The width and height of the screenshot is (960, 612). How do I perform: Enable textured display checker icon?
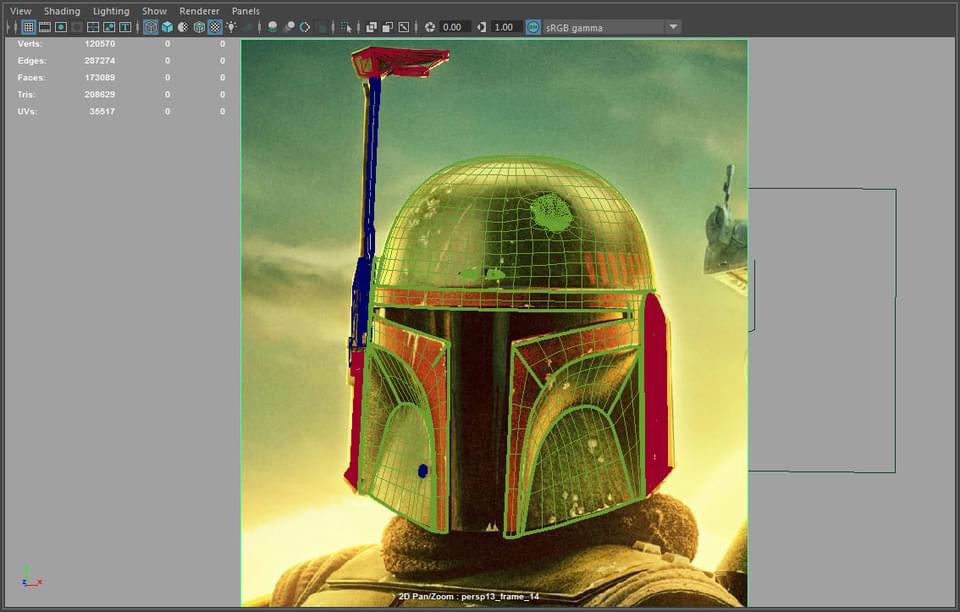[215, 27]
